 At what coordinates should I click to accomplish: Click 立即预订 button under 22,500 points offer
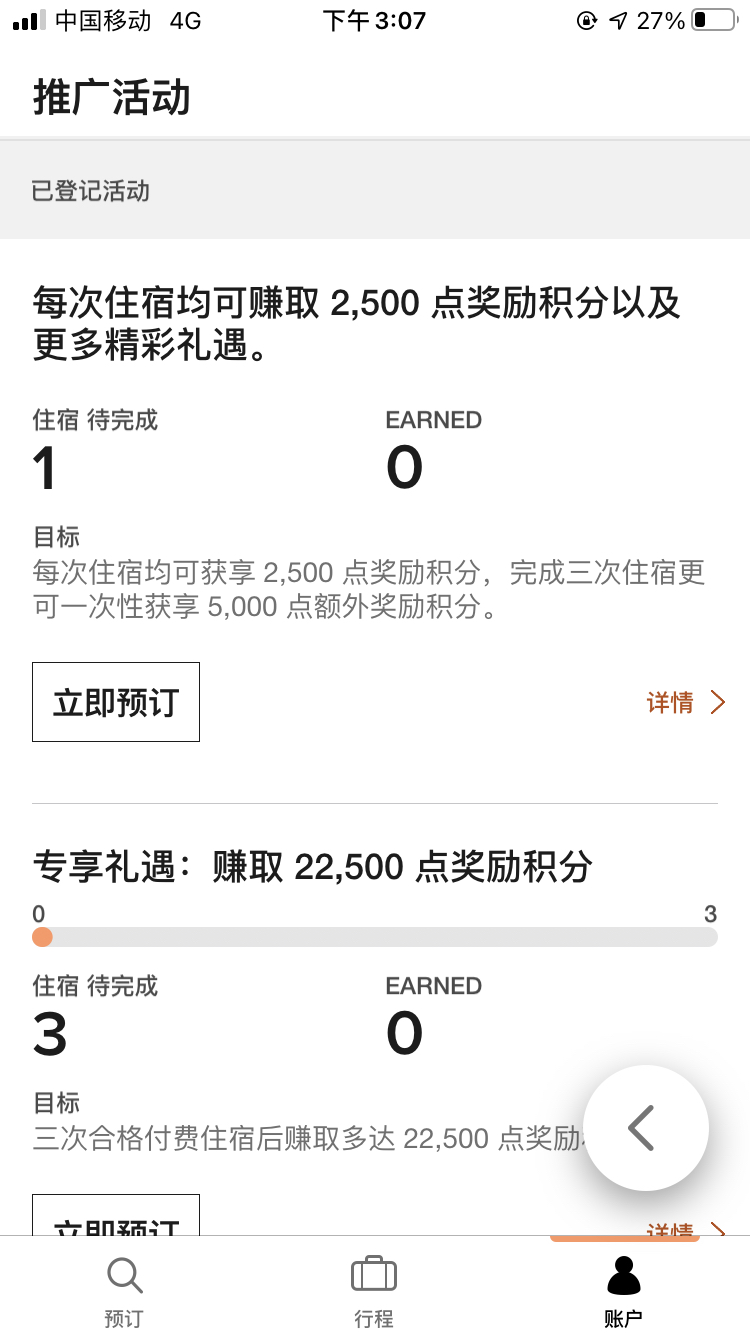tap(116, 1216)
